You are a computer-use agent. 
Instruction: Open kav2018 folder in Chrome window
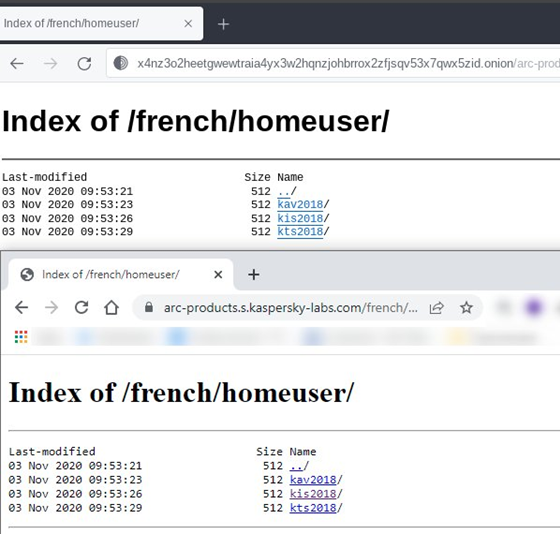click(x=313, y=480)
